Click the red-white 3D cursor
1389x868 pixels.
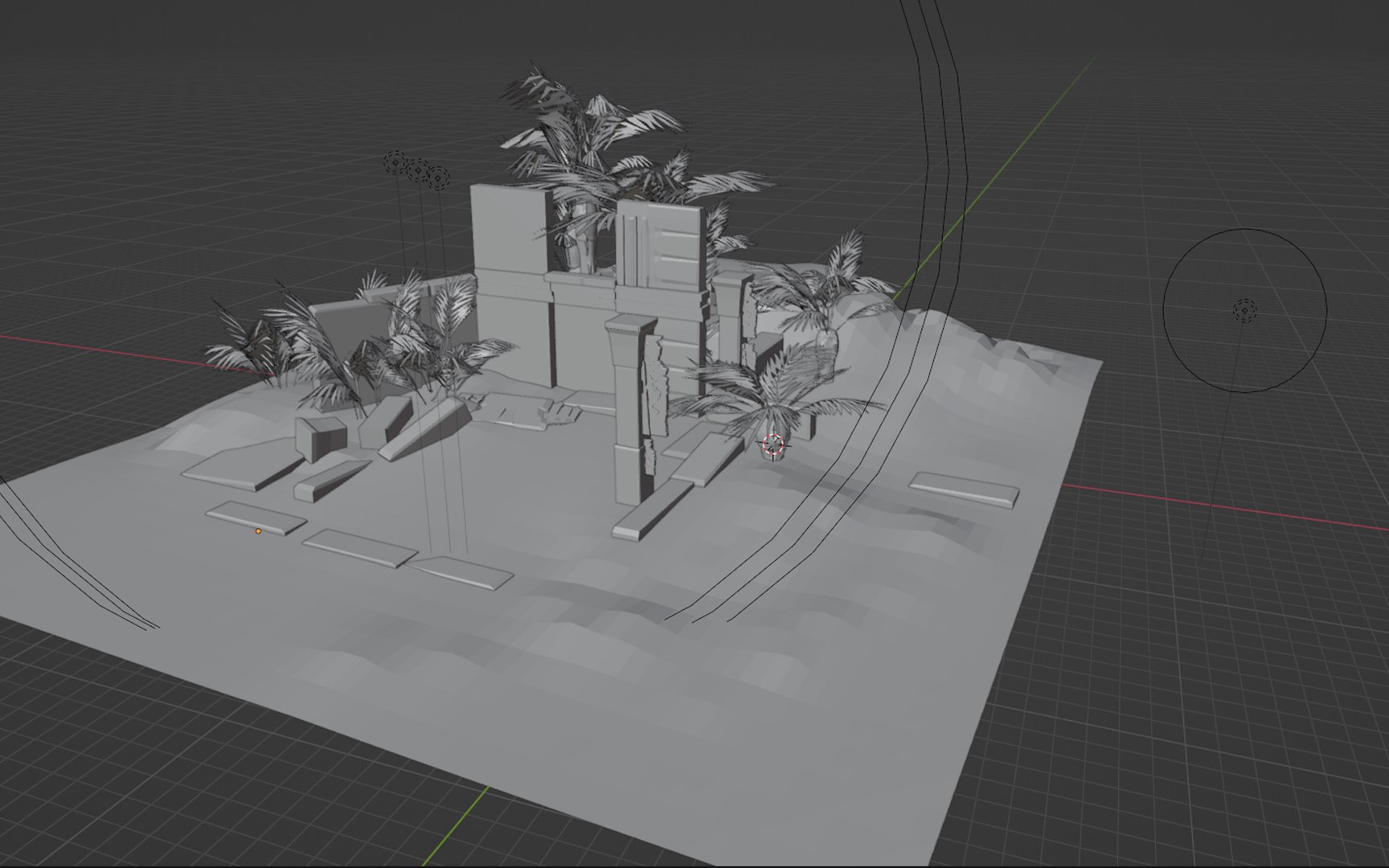click(772, 445)
